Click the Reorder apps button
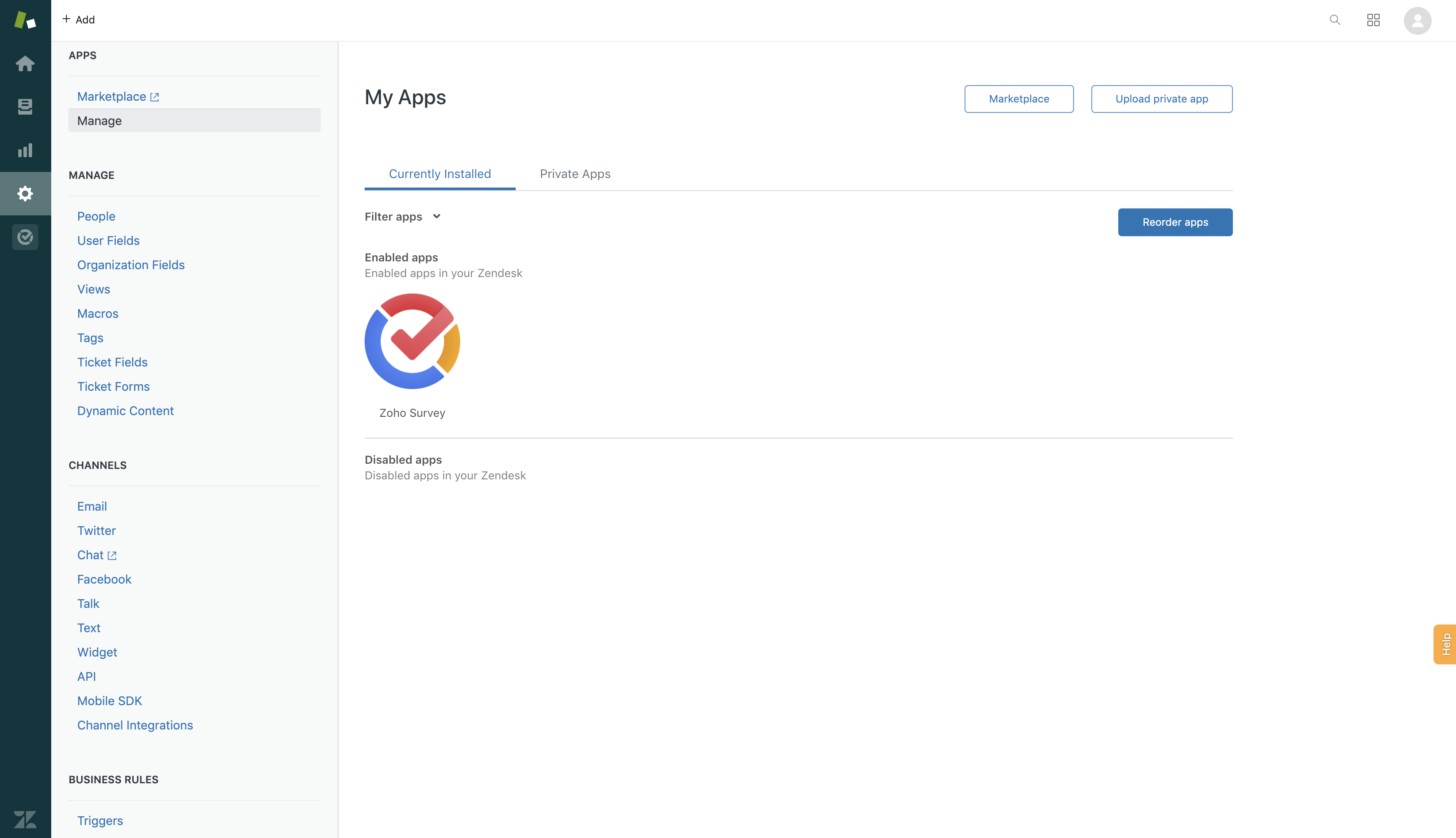 coord(1175,222)
